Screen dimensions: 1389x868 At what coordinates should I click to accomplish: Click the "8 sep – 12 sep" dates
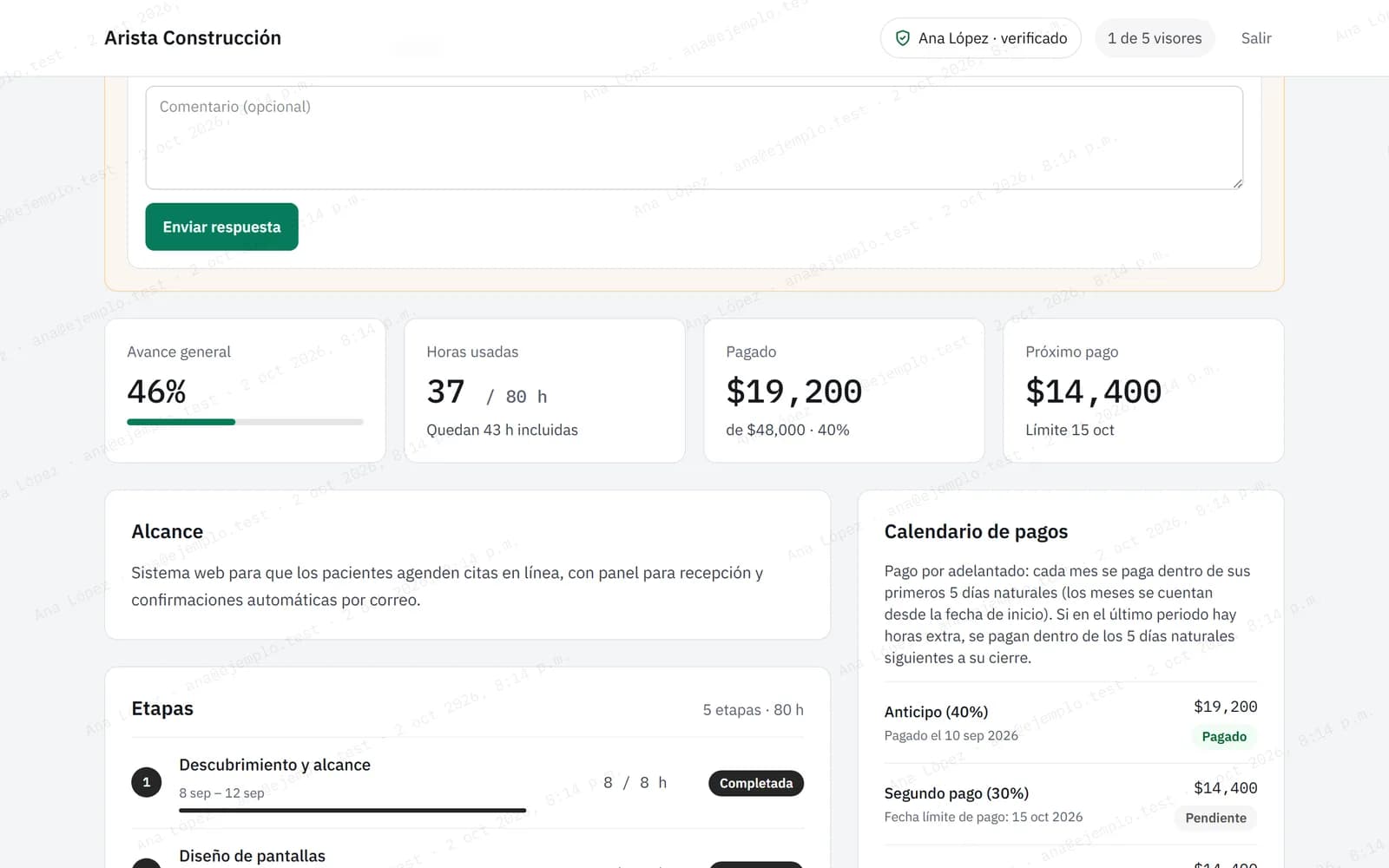tap(221, 792)
